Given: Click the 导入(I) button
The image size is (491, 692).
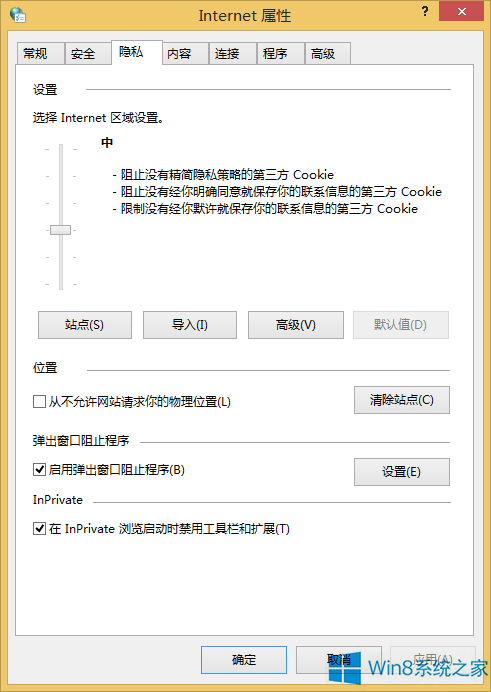Looking at the screenshot, I should pyautogui.click(x=190, y=325).
